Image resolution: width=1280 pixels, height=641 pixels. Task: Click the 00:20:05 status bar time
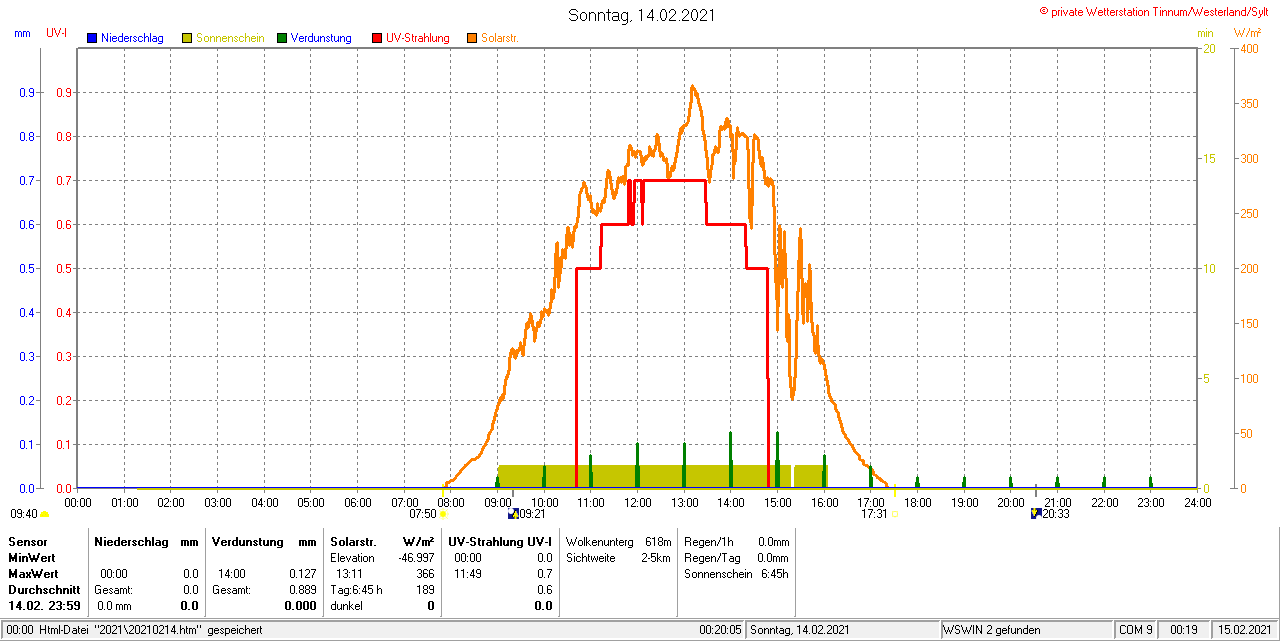pyautogui.click(x=720, y=630)
